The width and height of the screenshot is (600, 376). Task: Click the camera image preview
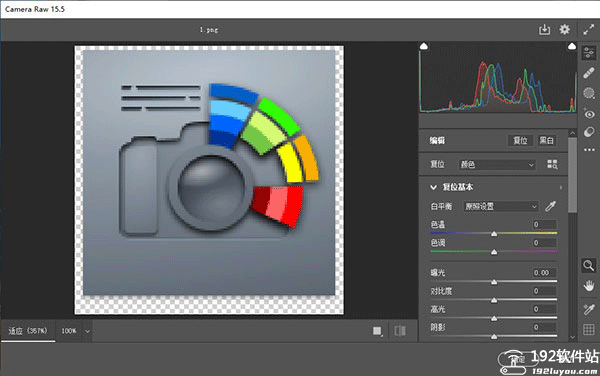pos(209,180)
